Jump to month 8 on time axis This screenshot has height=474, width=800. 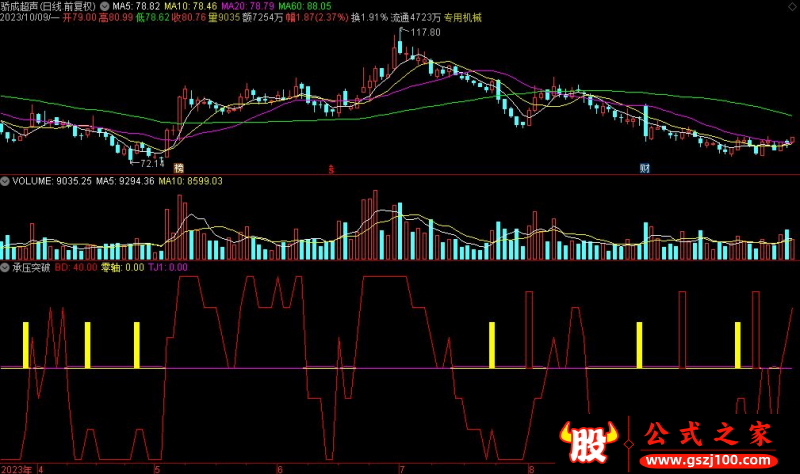click(x=532, y=469)
